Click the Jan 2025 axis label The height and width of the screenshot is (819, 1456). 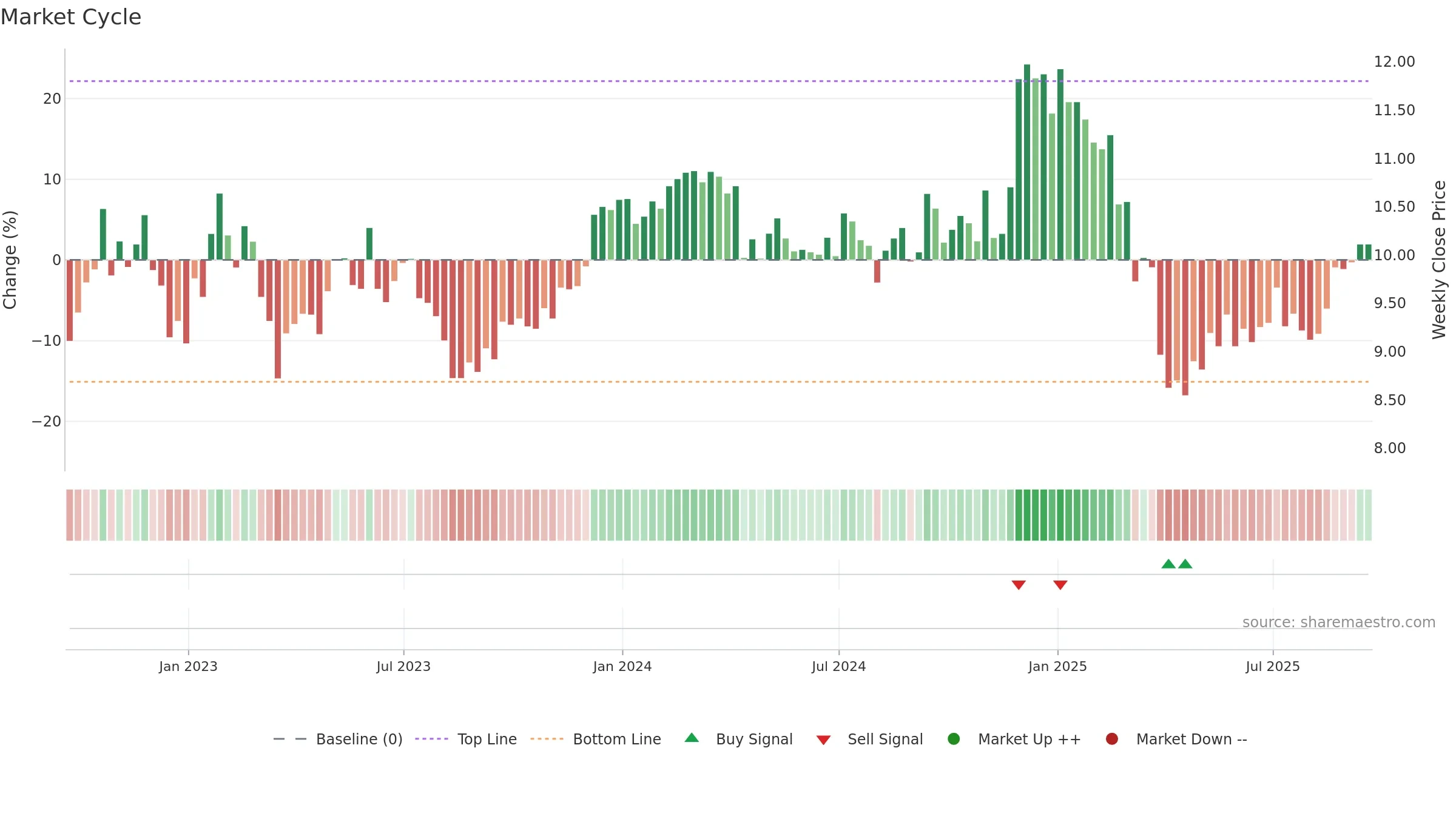point(1057,666)
